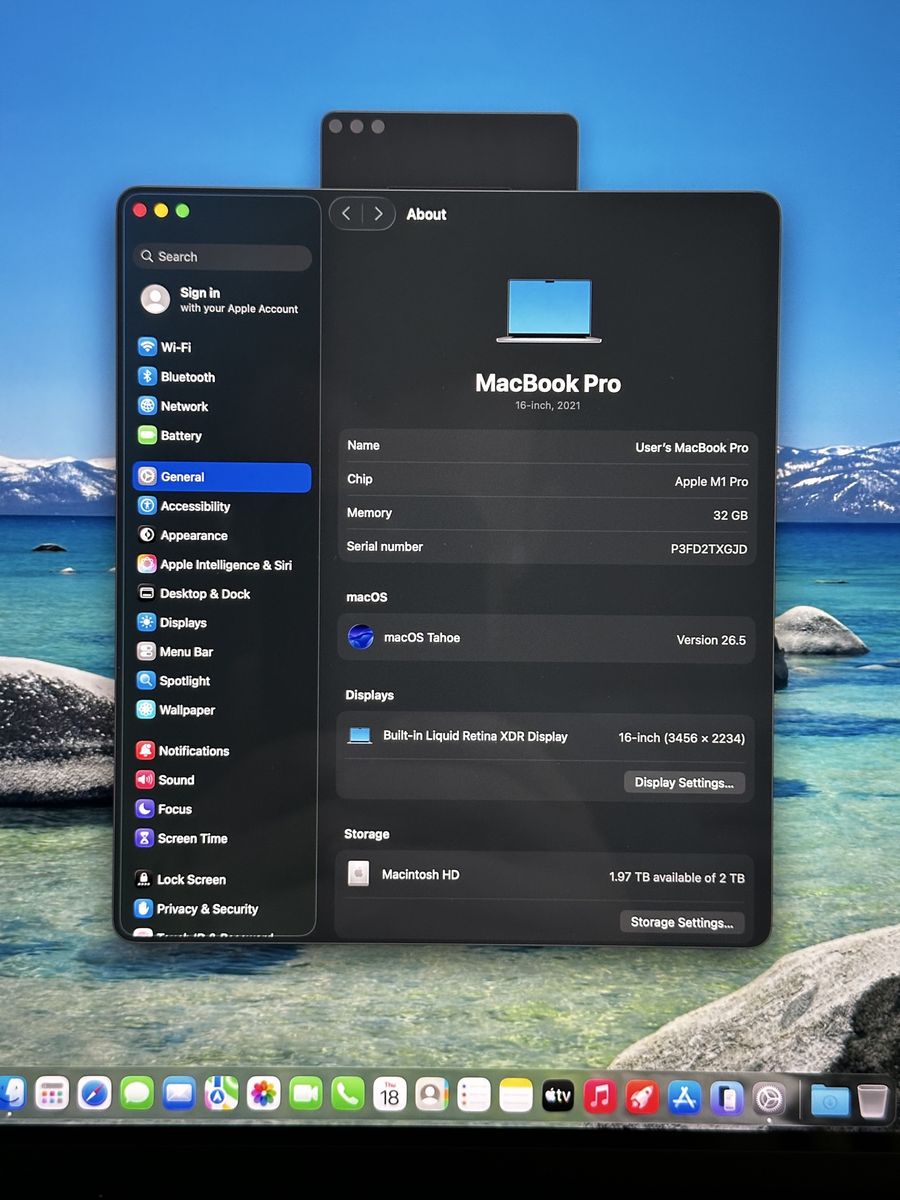Screen dimensions: 900x1200
Task: Go forward with the right chevron
Action: [378, 213]
